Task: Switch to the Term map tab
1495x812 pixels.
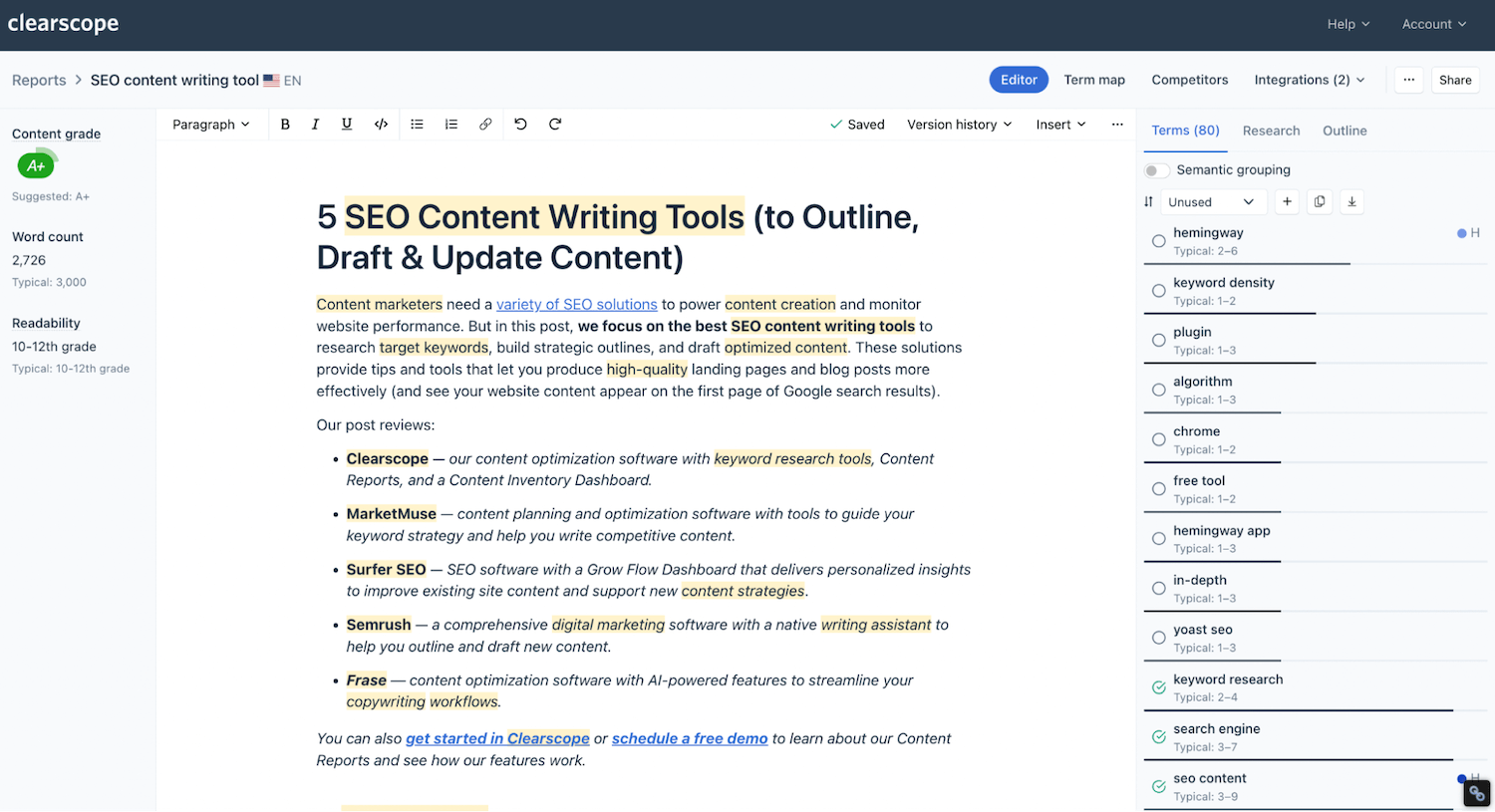Action: 1094,80
